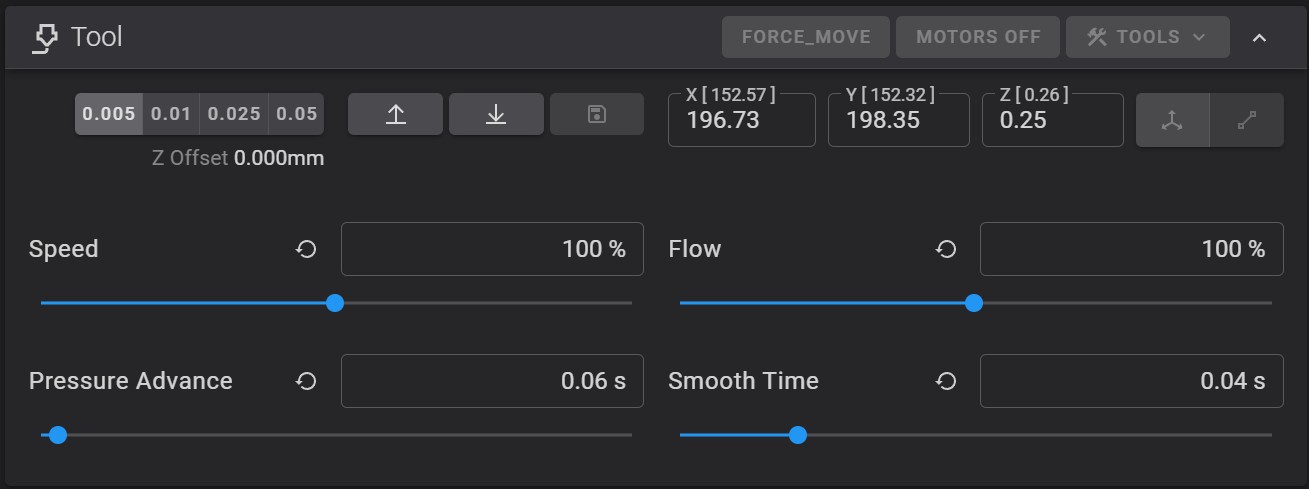Reset Pressure Advance value
Viewport: 1309px width, 489px height.
pyautogui.click(x=306, y=381)
